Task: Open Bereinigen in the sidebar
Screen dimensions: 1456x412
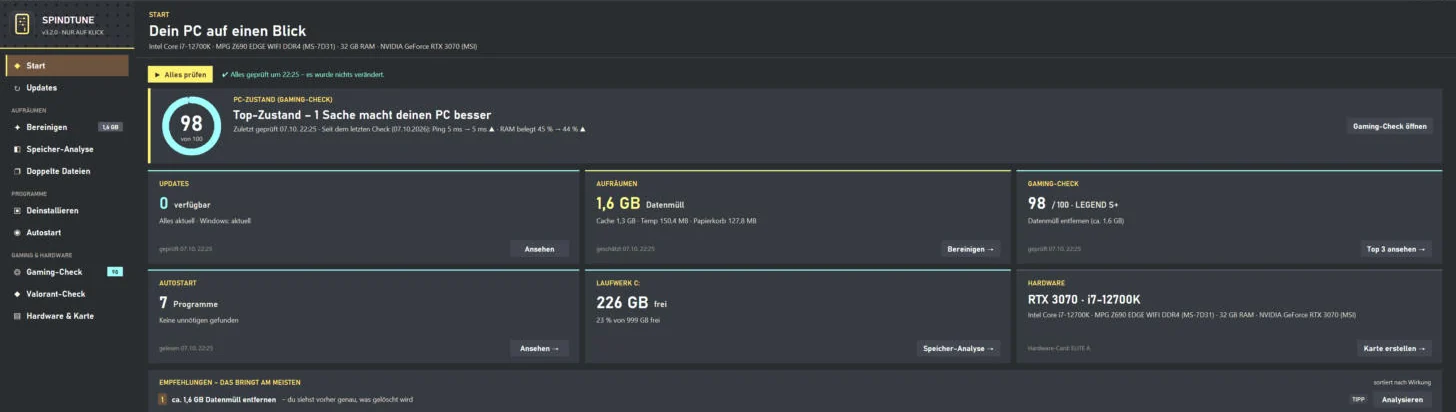Action: pos(66,127)
